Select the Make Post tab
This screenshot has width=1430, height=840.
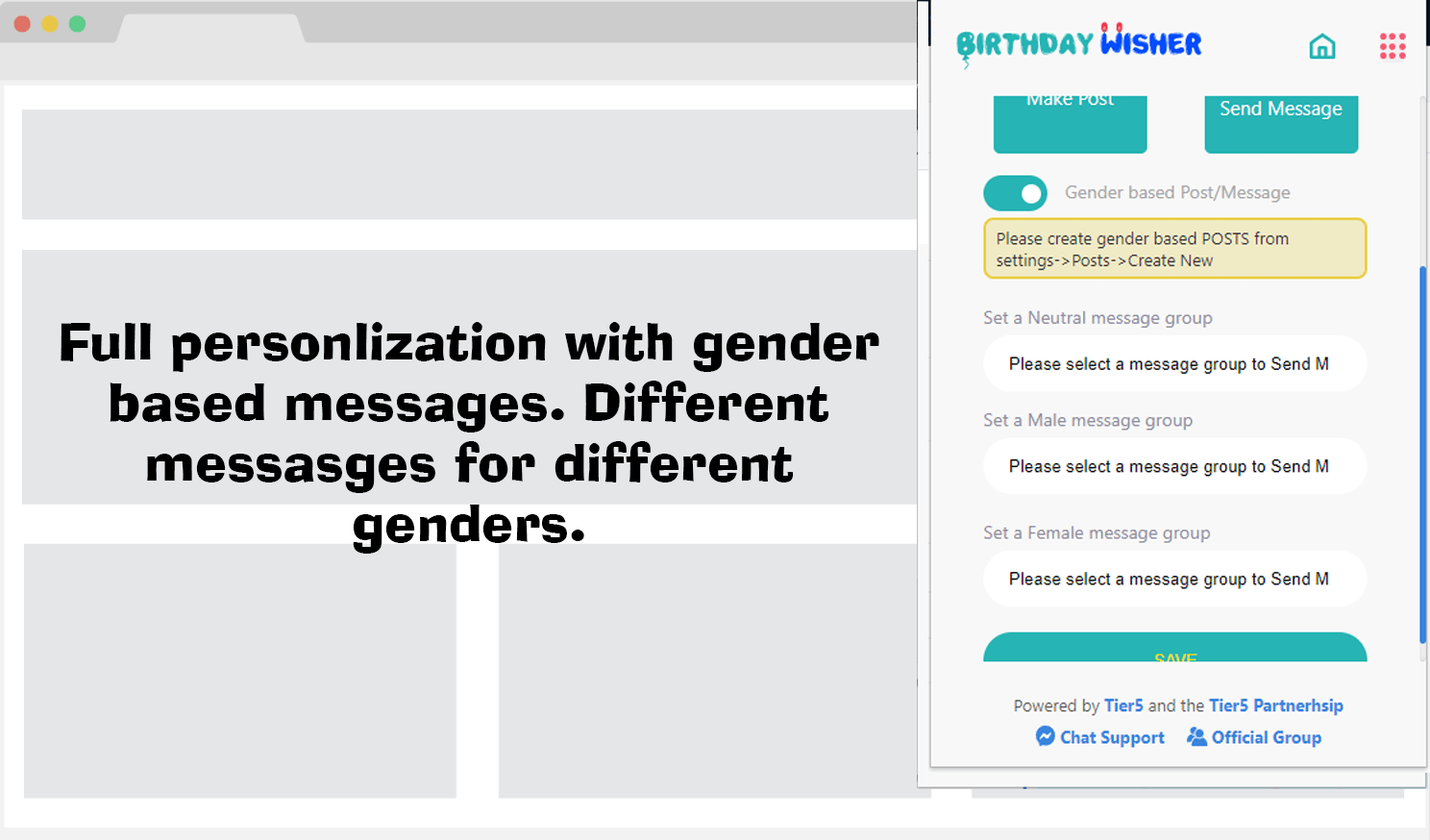pos(1070,123)
